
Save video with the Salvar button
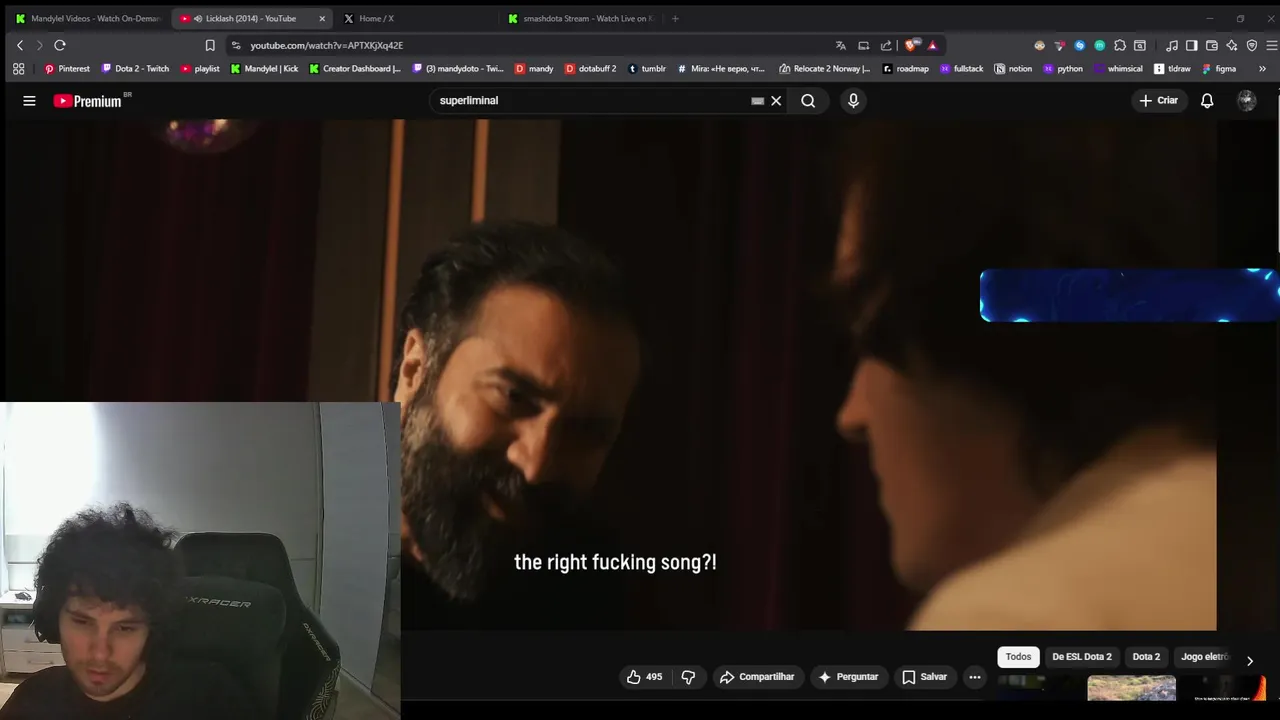(924, 677)
